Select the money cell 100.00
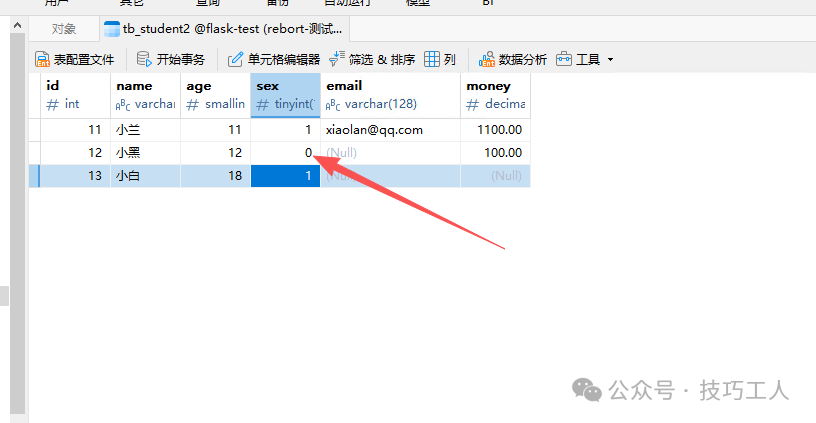 [x=495, y=153]
